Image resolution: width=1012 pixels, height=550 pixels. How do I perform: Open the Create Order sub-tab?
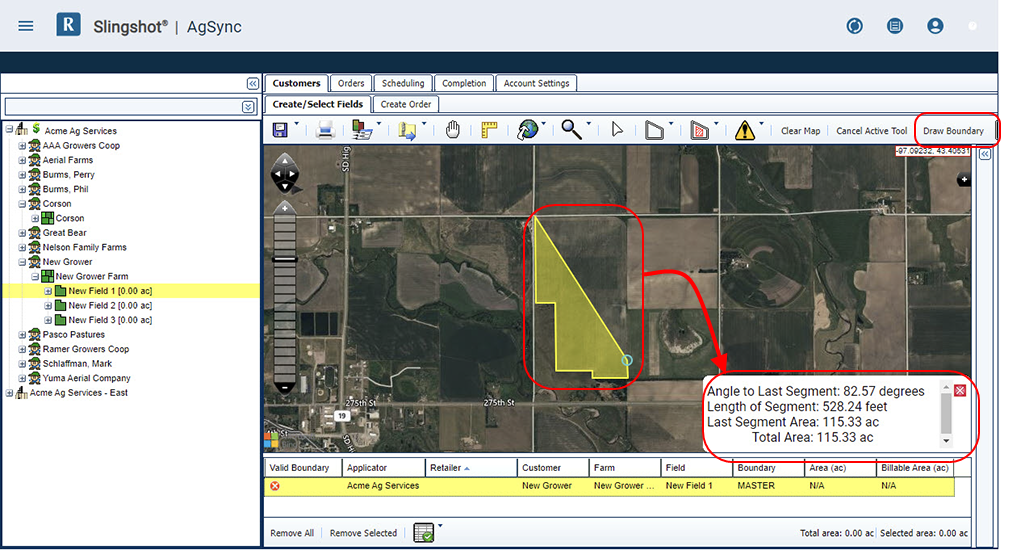pos(406,104)
